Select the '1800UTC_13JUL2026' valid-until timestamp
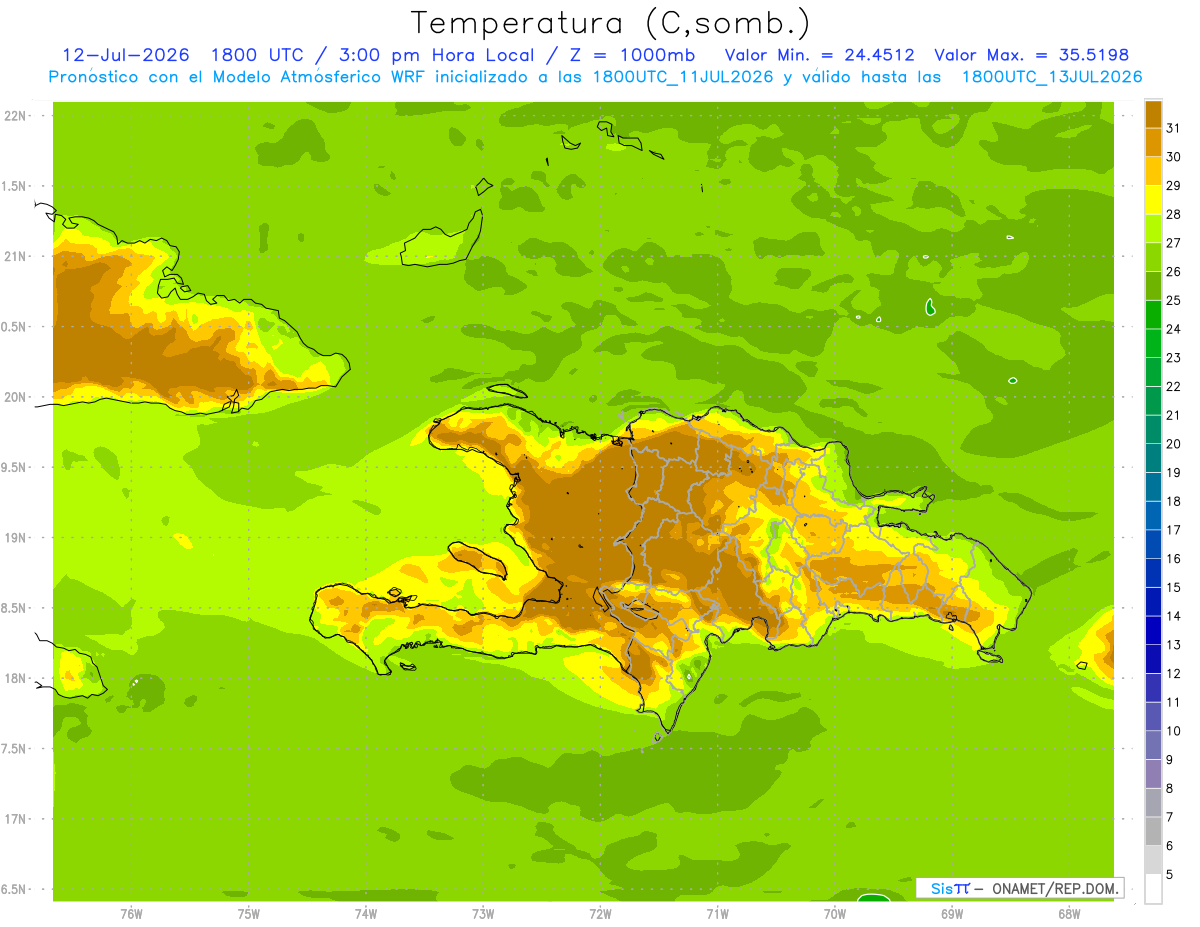Viewport: 1200px width, 927px height. pyautogui.click(x=1052, y=77)
